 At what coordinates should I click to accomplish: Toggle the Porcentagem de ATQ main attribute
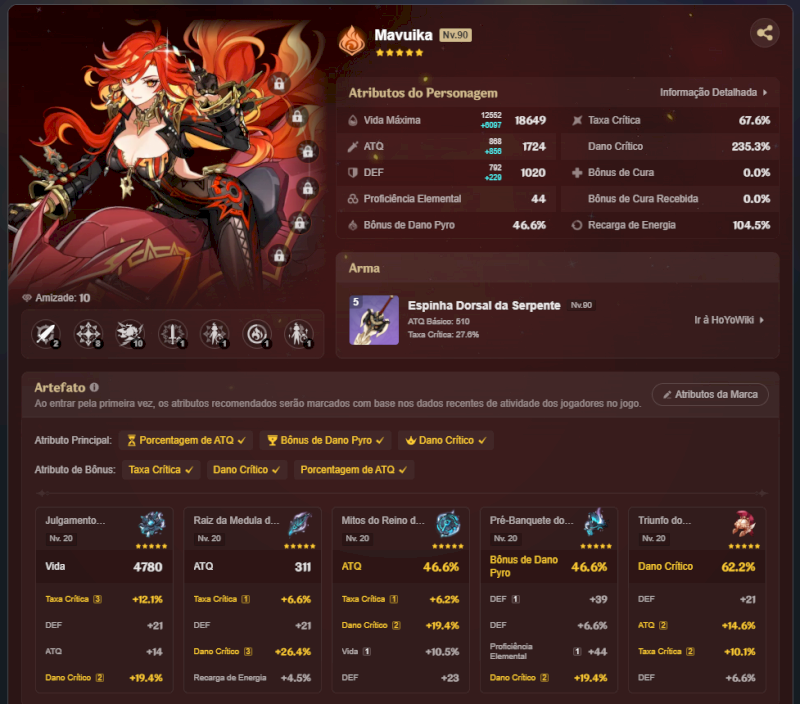coord(186,440)
